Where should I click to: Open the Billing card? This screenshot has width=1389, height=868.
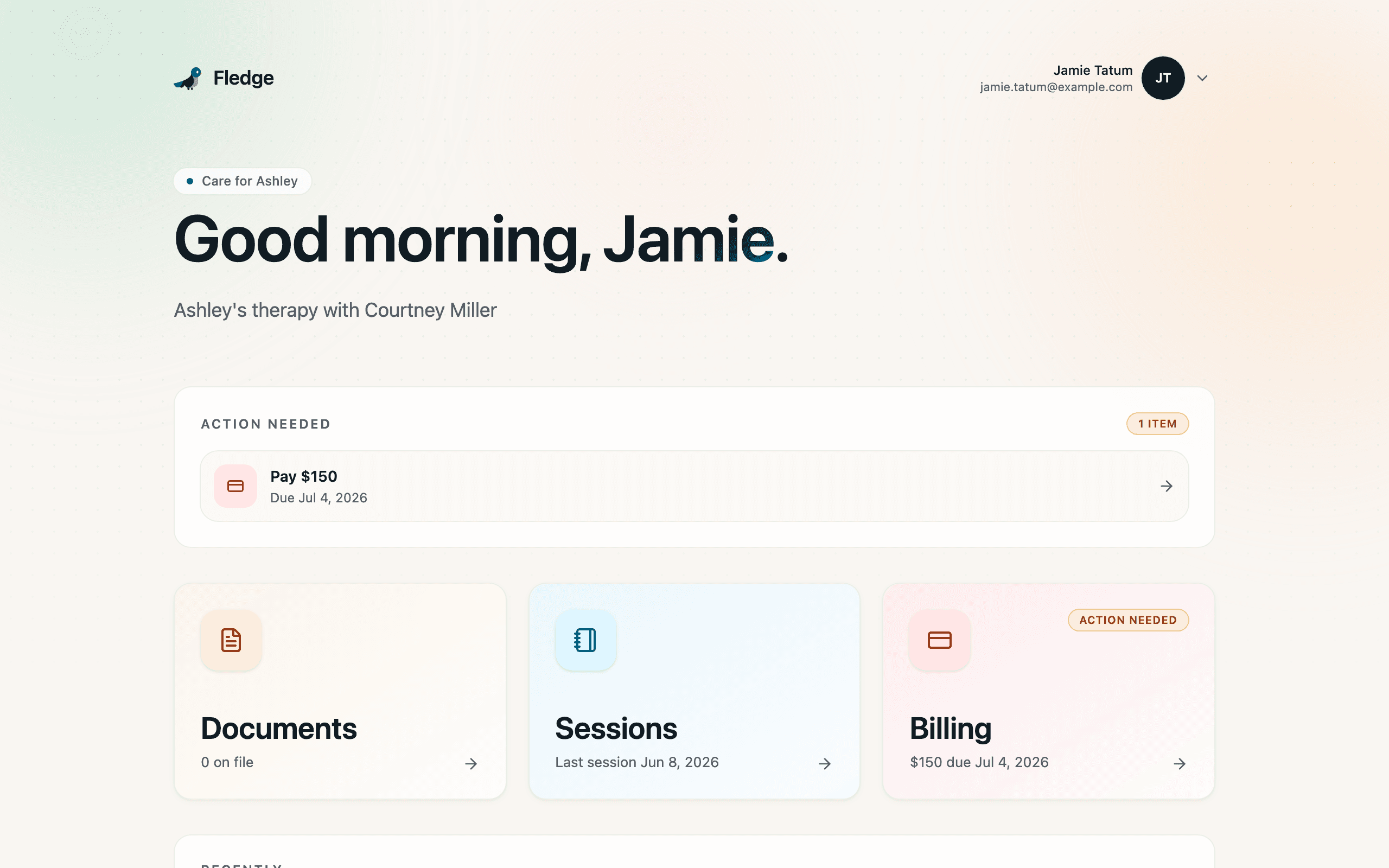pos(1049,691)
